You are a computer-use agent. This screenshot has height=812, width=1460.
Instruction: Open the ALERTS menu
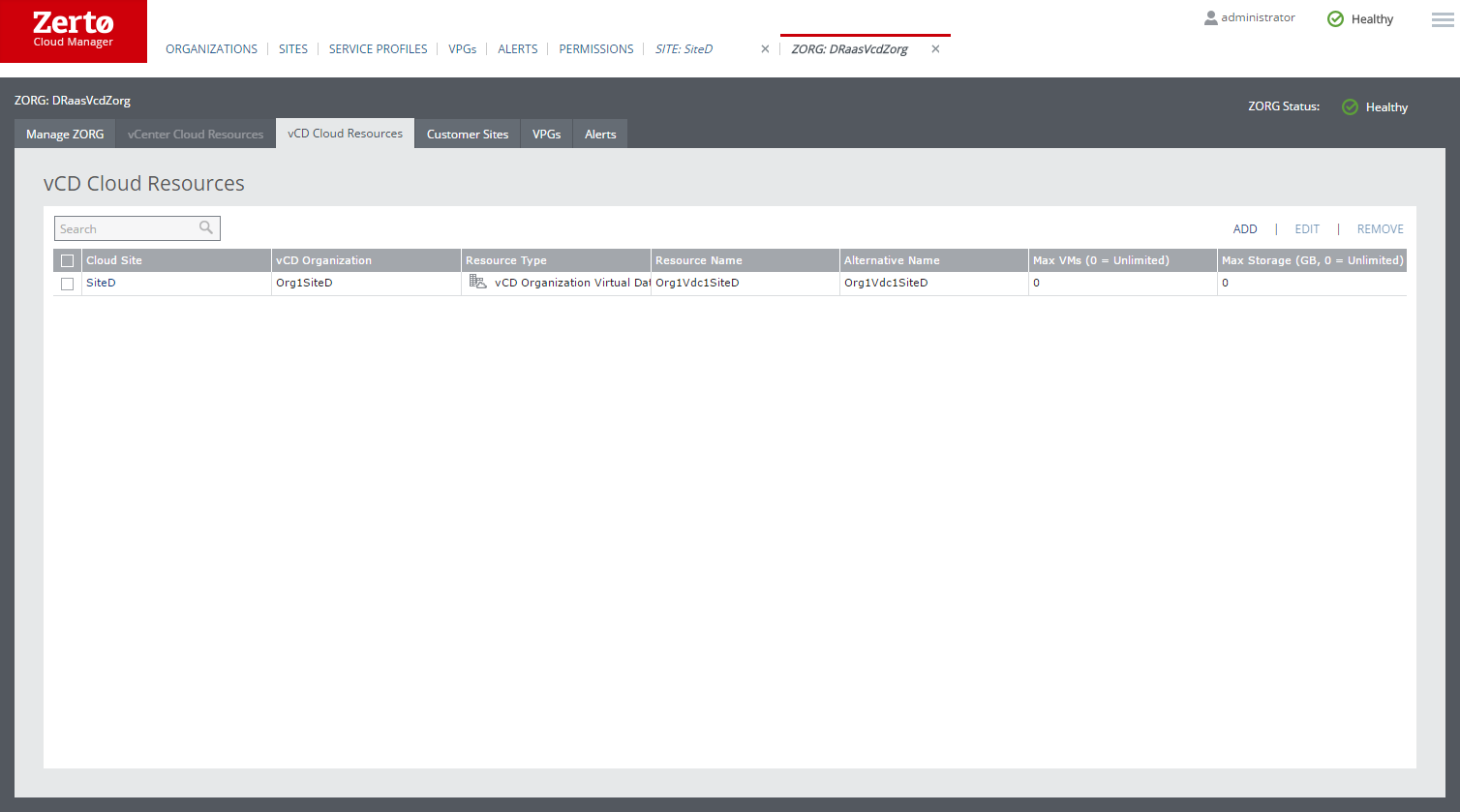(x=518, y=49)
